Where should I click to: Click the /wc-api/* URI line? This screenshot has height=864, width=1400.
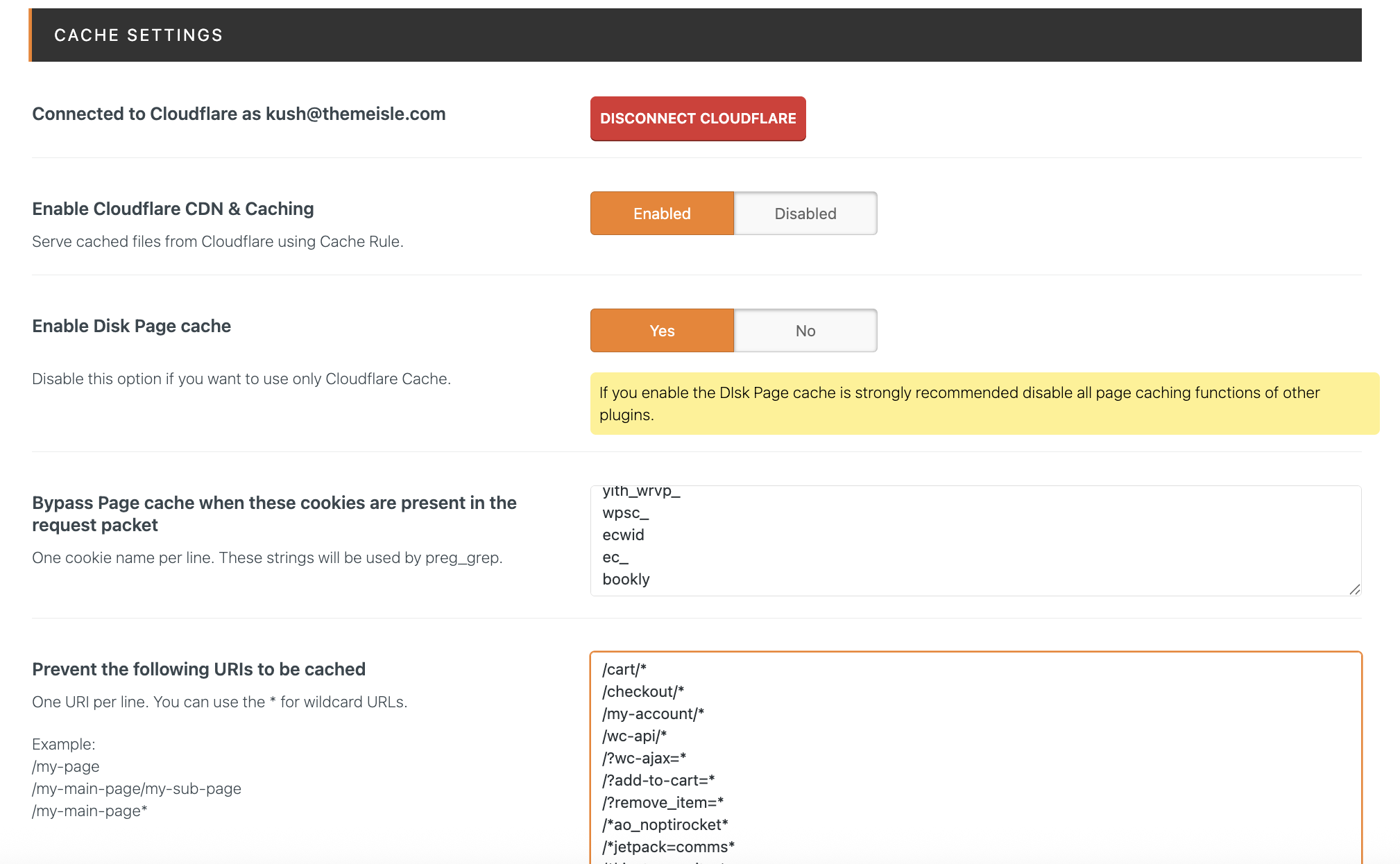634,736
